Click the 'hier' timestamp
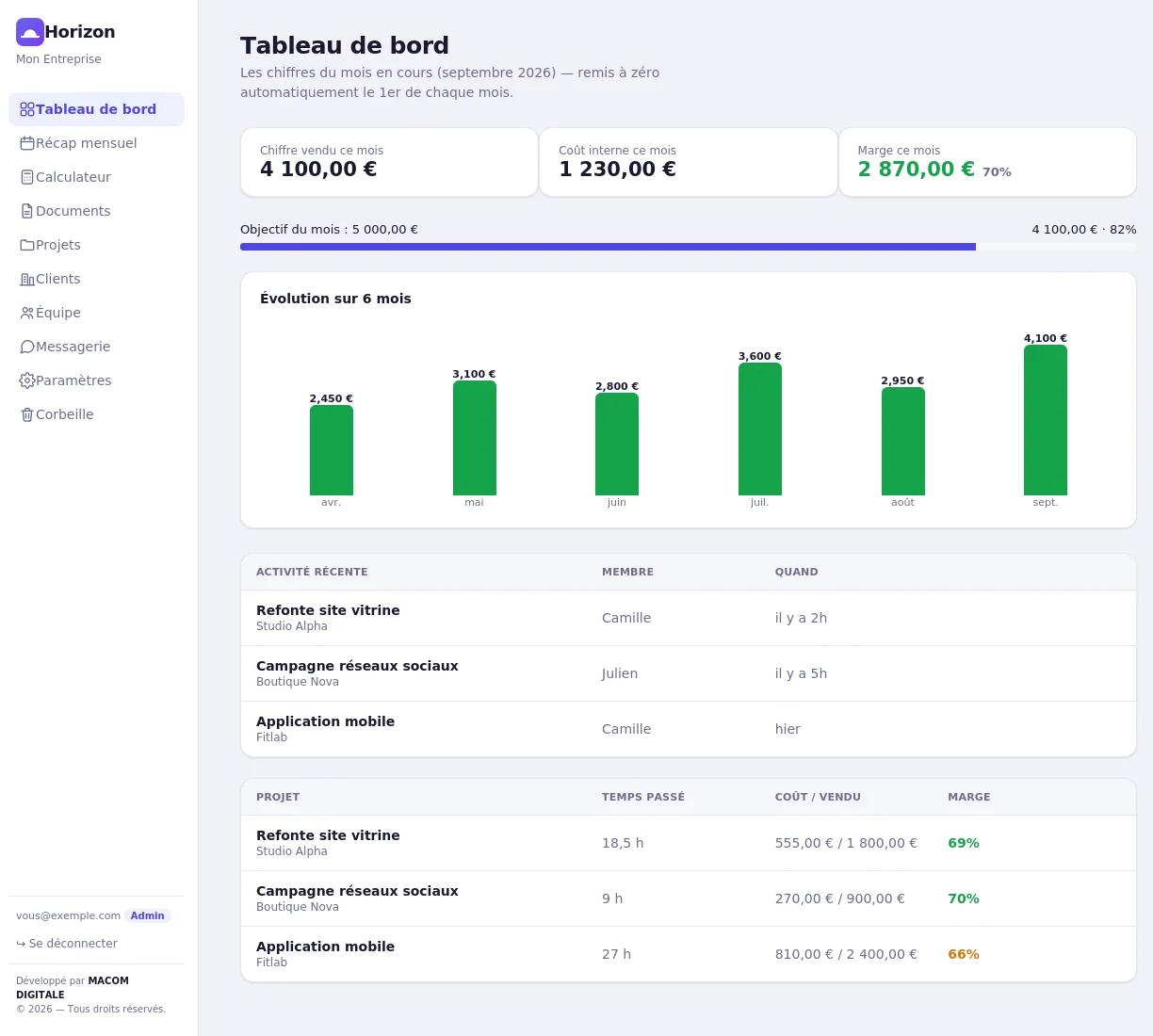Screen dimensions: 1153x1036 [788, 729]
